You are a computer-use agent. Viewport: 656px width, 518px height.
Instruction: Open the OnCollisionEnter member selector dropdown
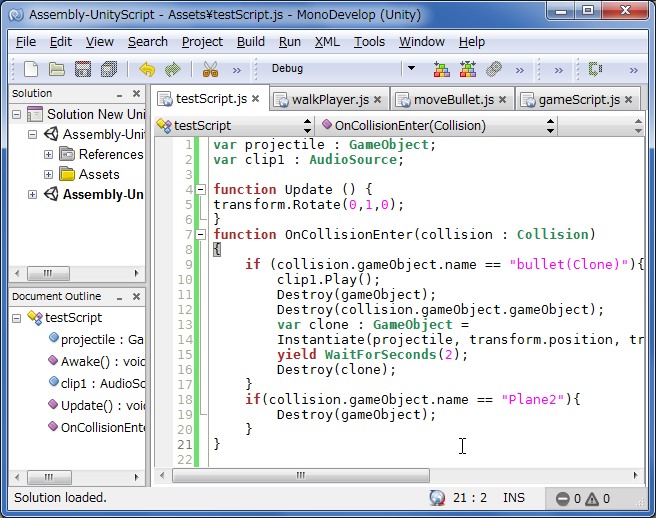click(x=550, y=126)
